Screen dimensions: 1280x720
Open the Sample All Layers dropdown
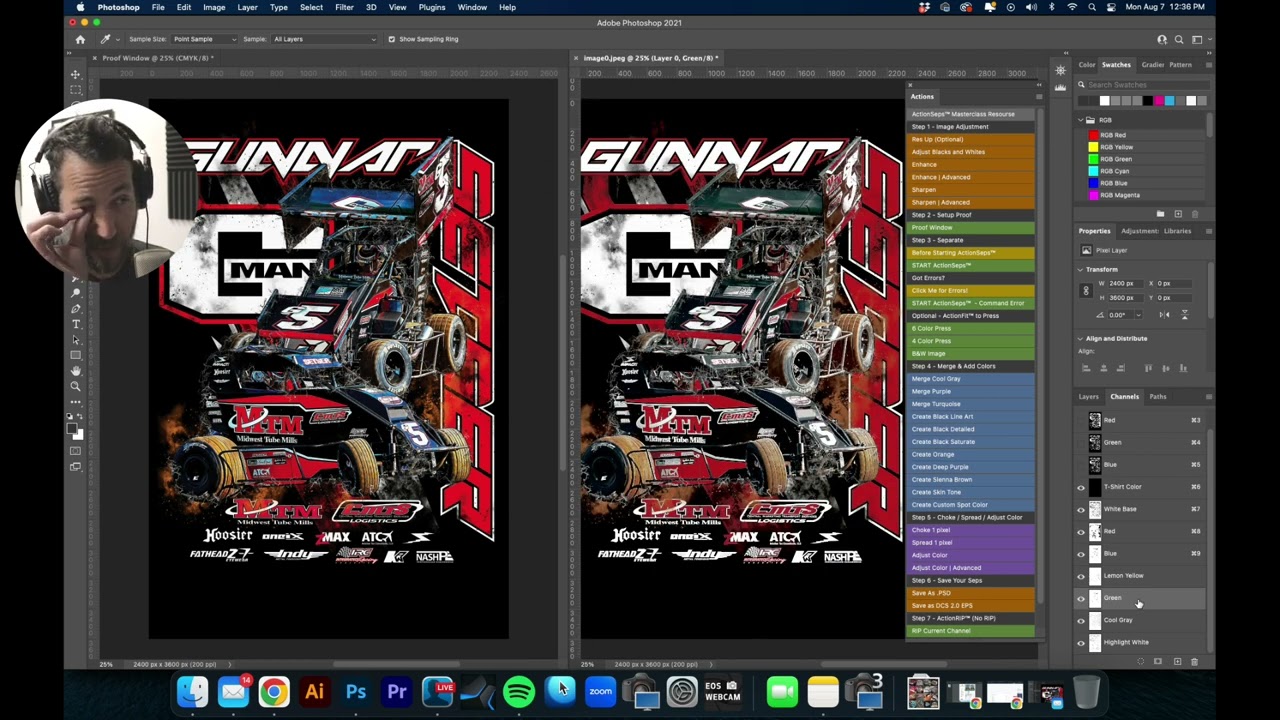324,39
